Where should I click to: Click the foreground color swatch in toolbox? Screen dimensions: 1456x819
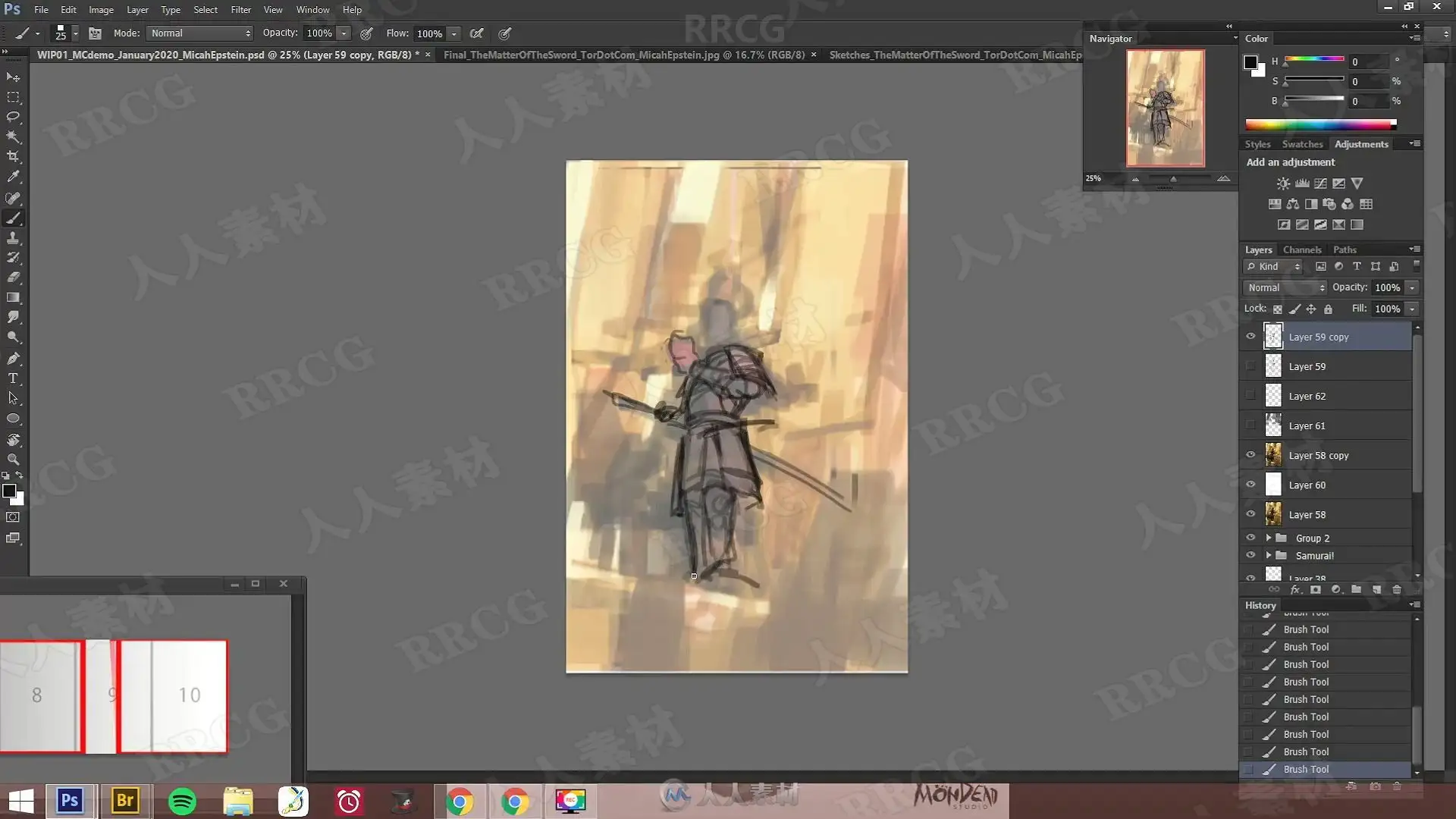point(9,491)
